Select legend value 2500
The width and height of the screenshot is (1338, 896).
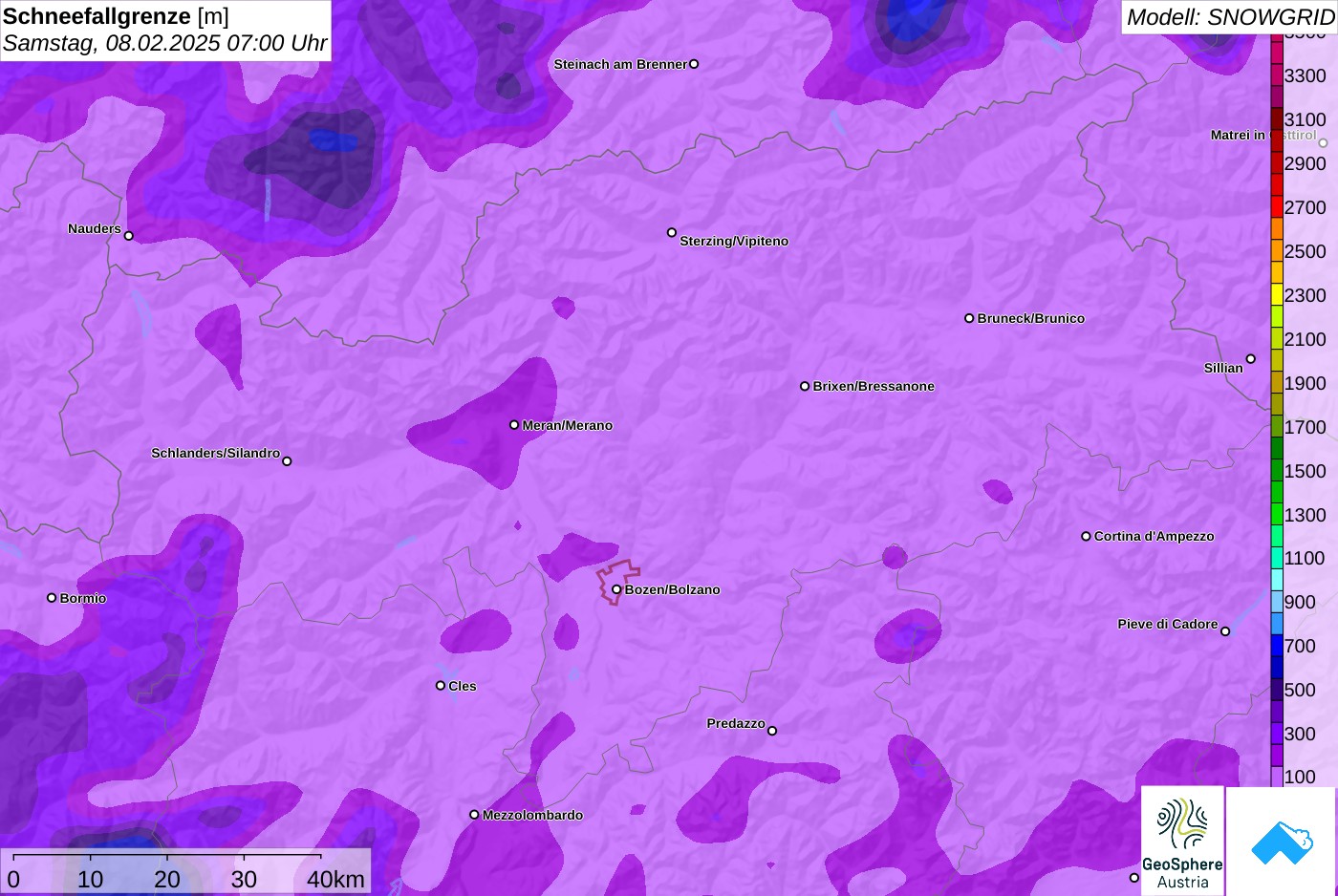click(x=1306, y=251)
